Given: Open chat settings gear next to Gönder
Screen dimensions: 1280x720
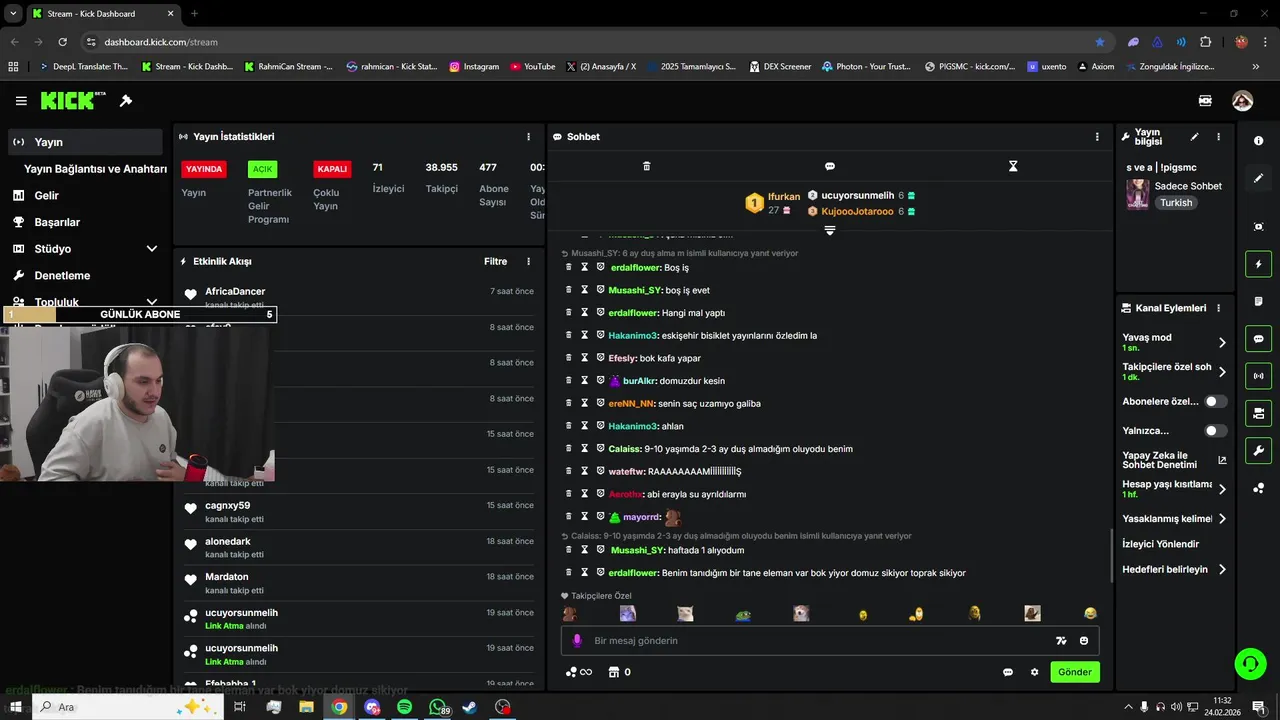Looking at the screenshot, I should tap(1035, 672).
